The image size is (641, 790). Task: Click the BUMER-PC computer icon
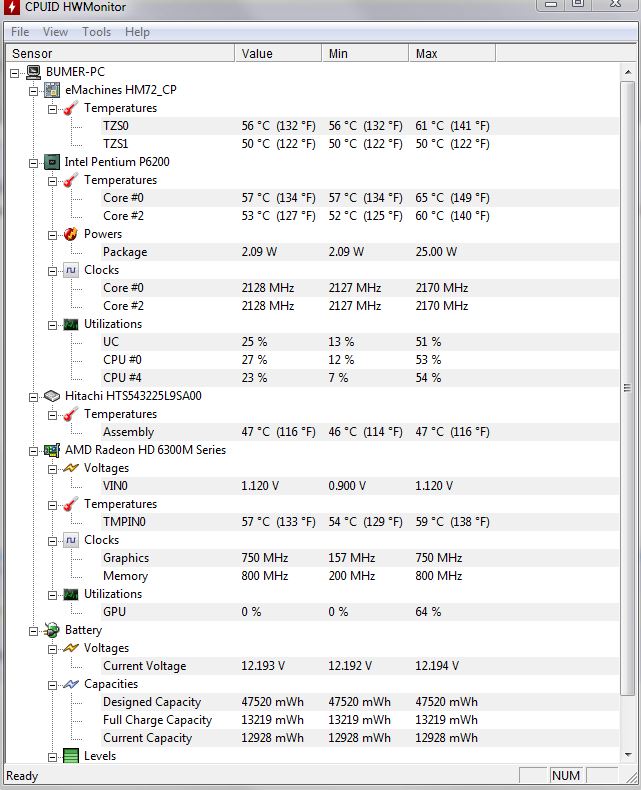pyautogui.click(x=33, y=72)
